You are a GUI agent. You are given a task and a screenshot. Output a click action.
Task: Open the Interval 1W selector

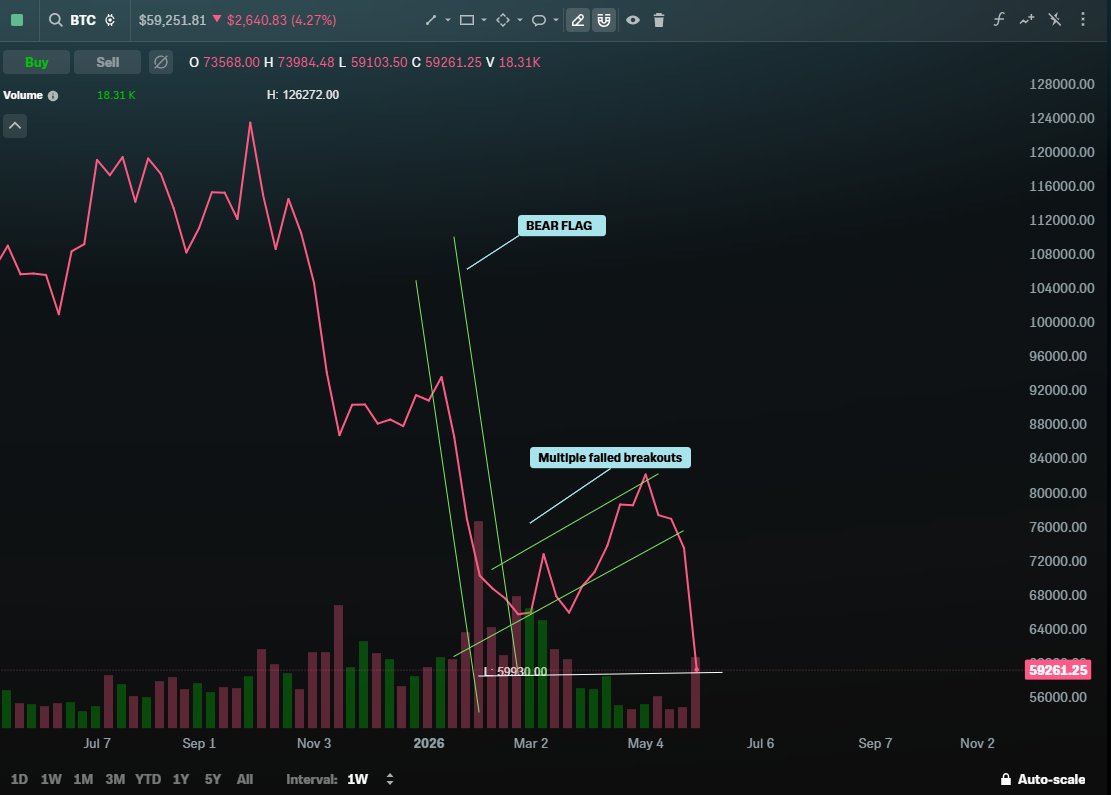(358, 779)
